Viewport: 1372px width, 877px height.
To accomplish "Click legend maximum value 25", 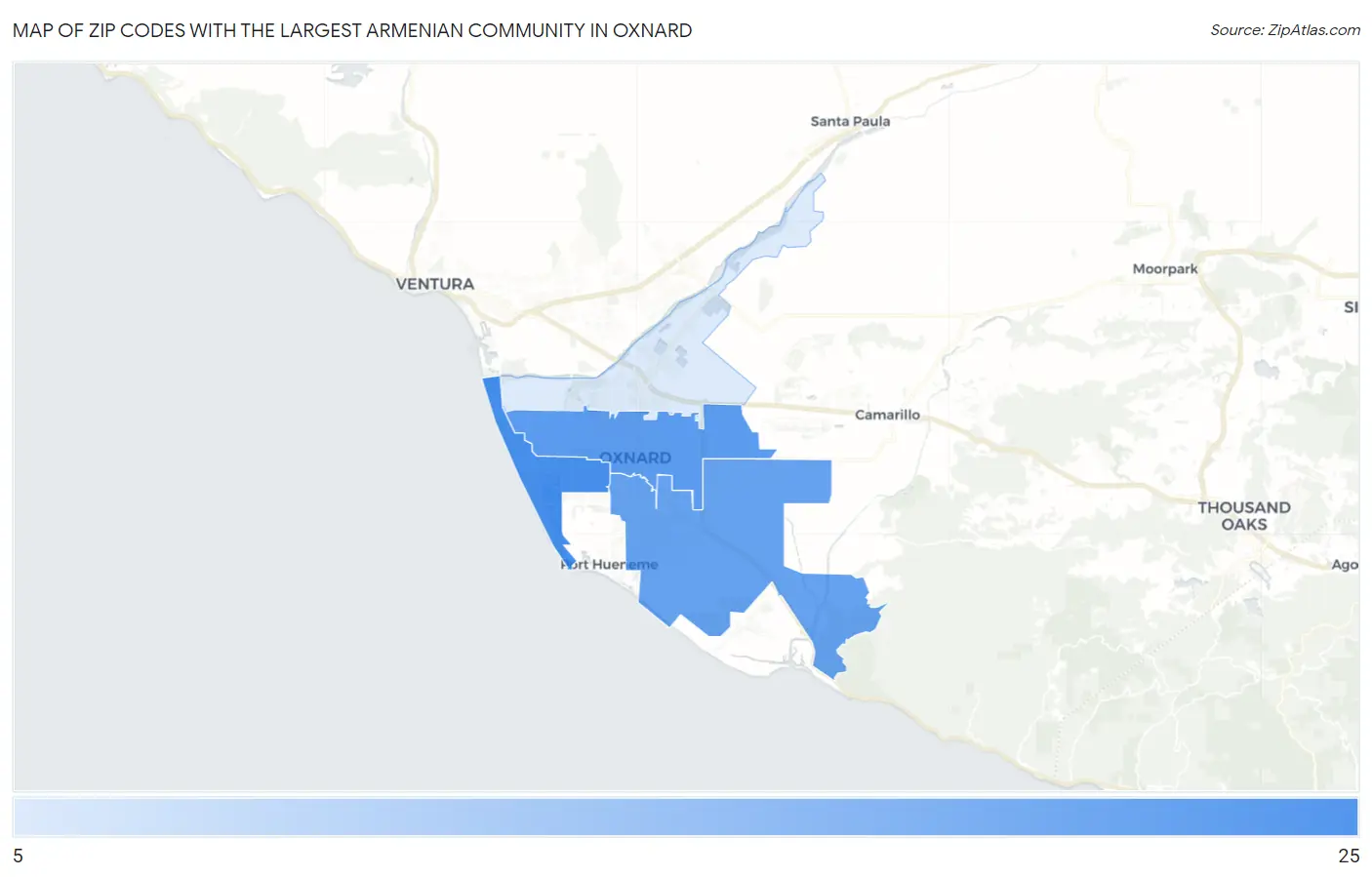I will 1349,856.
